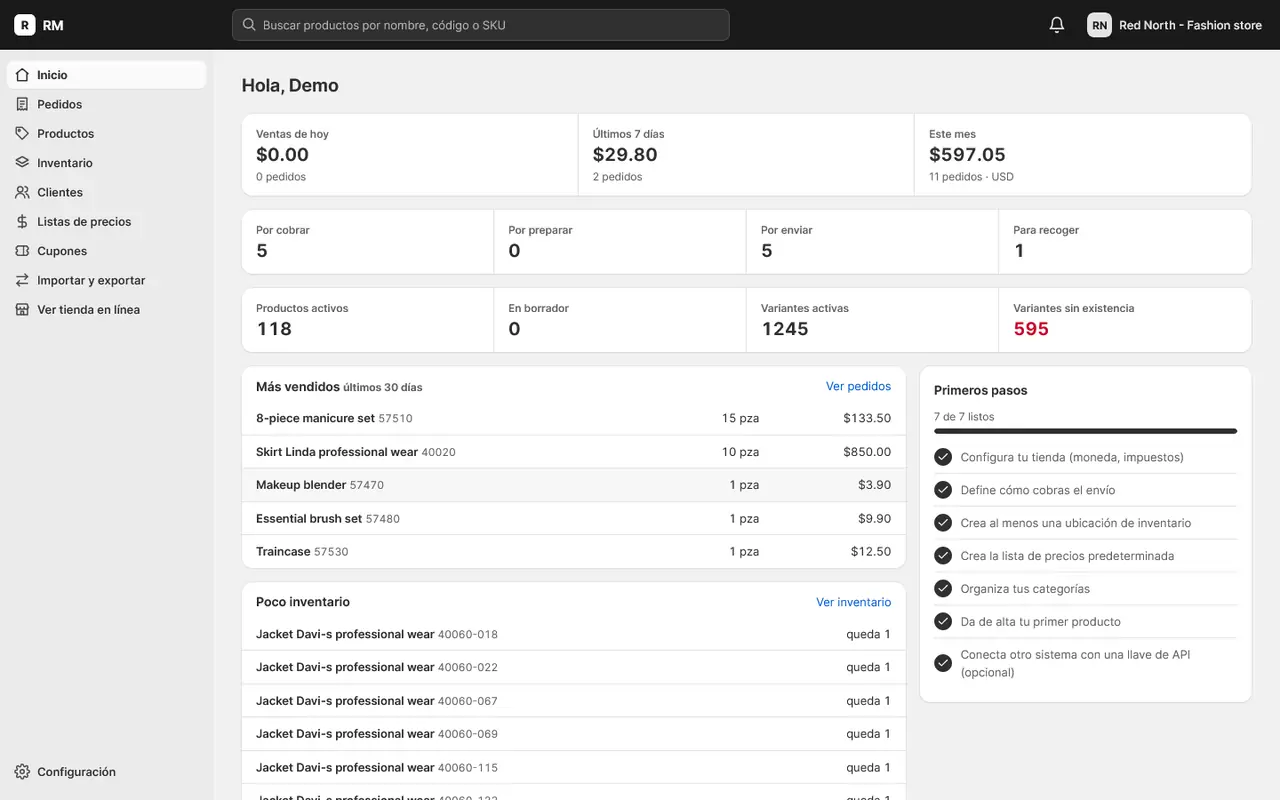1280x800 pixels.
Task: Click the Pedidos receipt icon
Action: point(22,104)
